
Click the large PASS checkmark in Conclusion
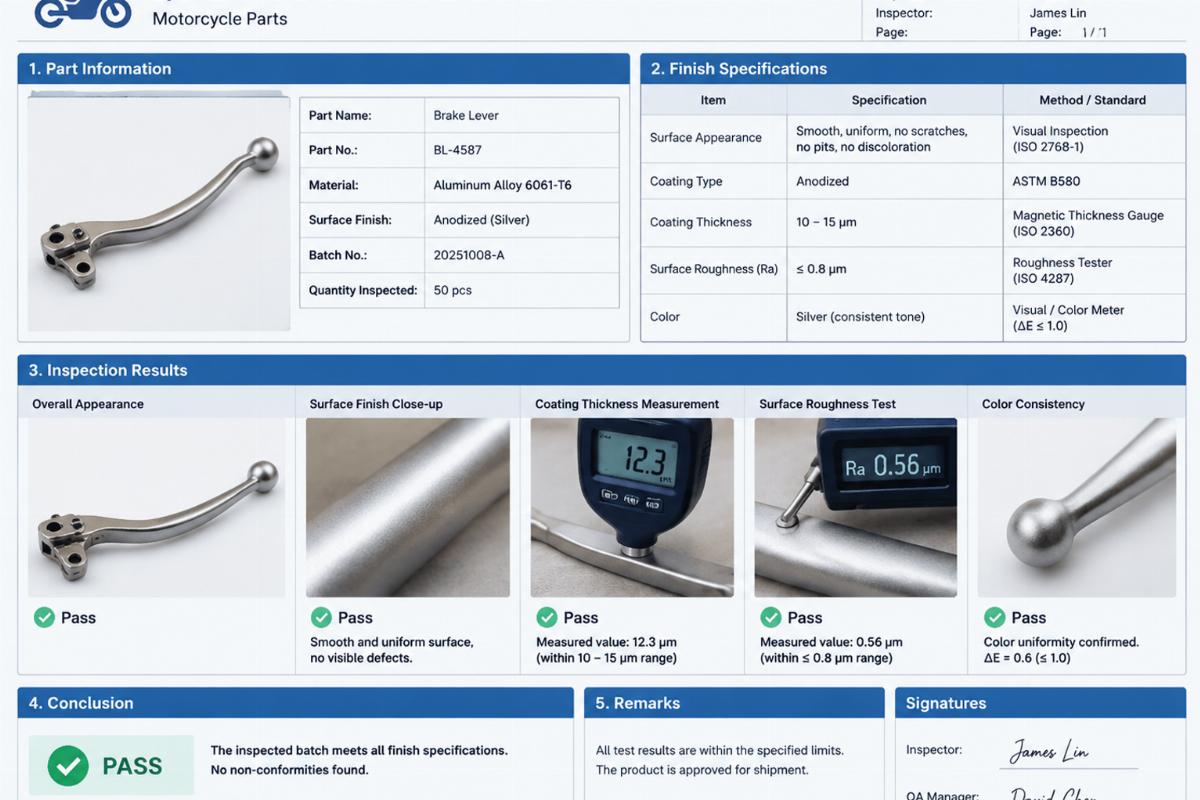(68, 766)
